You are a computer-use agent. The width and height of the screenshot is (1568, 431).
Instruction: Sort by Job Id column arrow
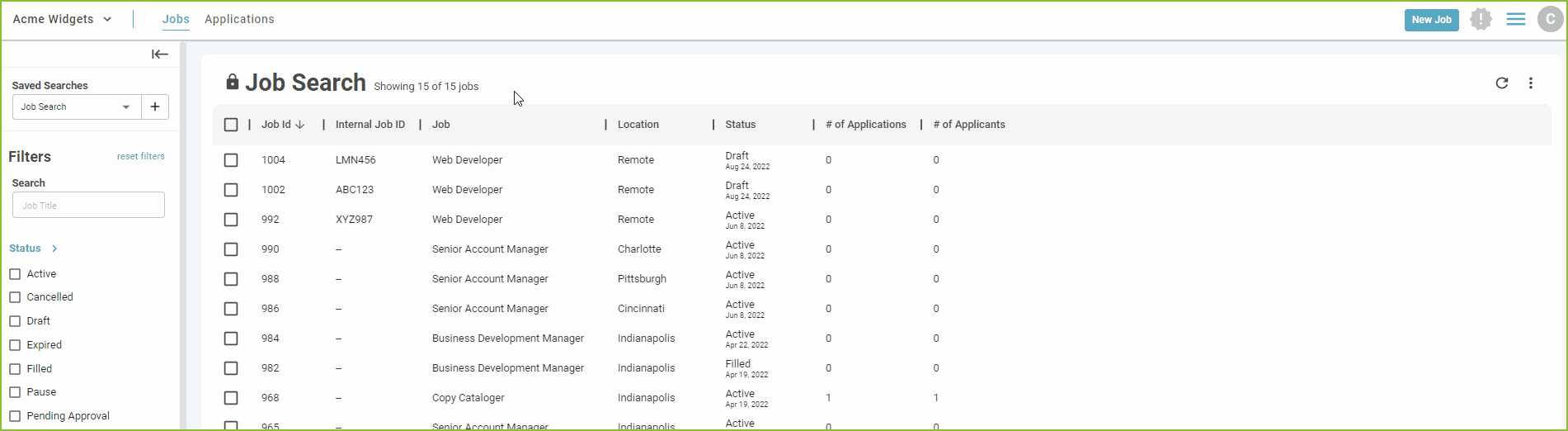coord(300,125)
